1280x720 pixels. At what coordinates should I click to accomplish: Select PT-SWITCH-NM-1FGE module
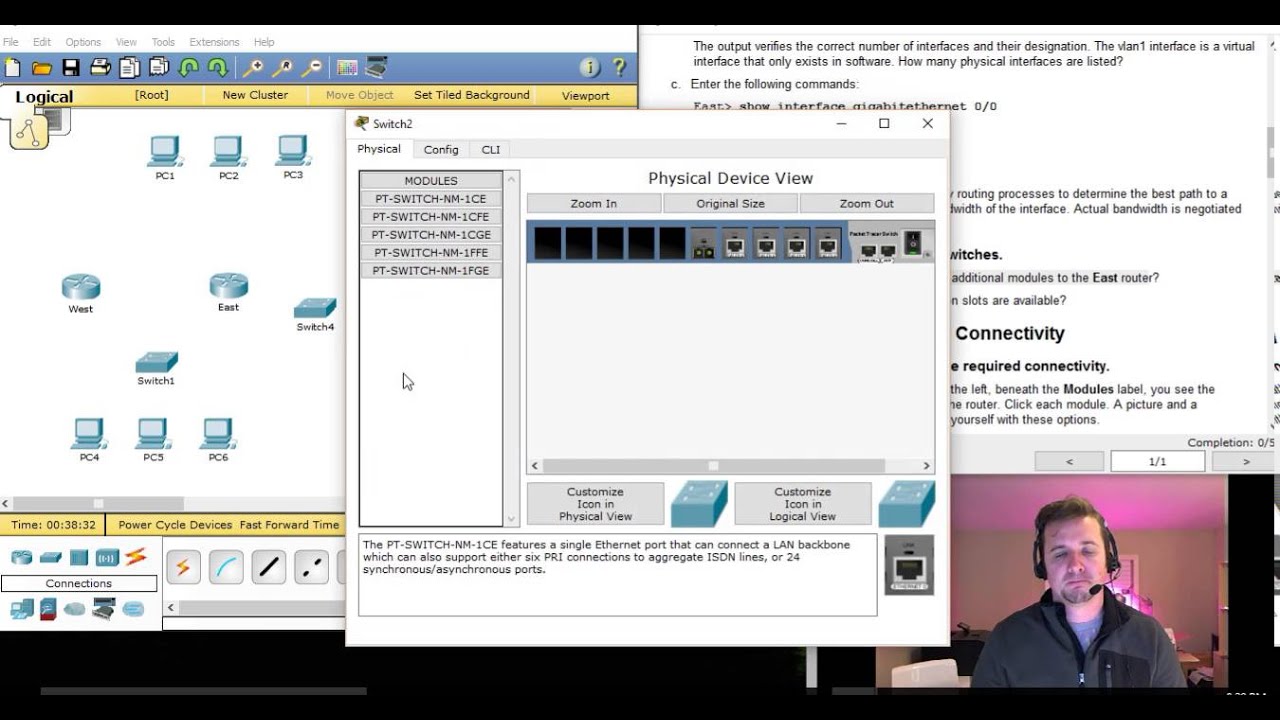coord(431,271)
